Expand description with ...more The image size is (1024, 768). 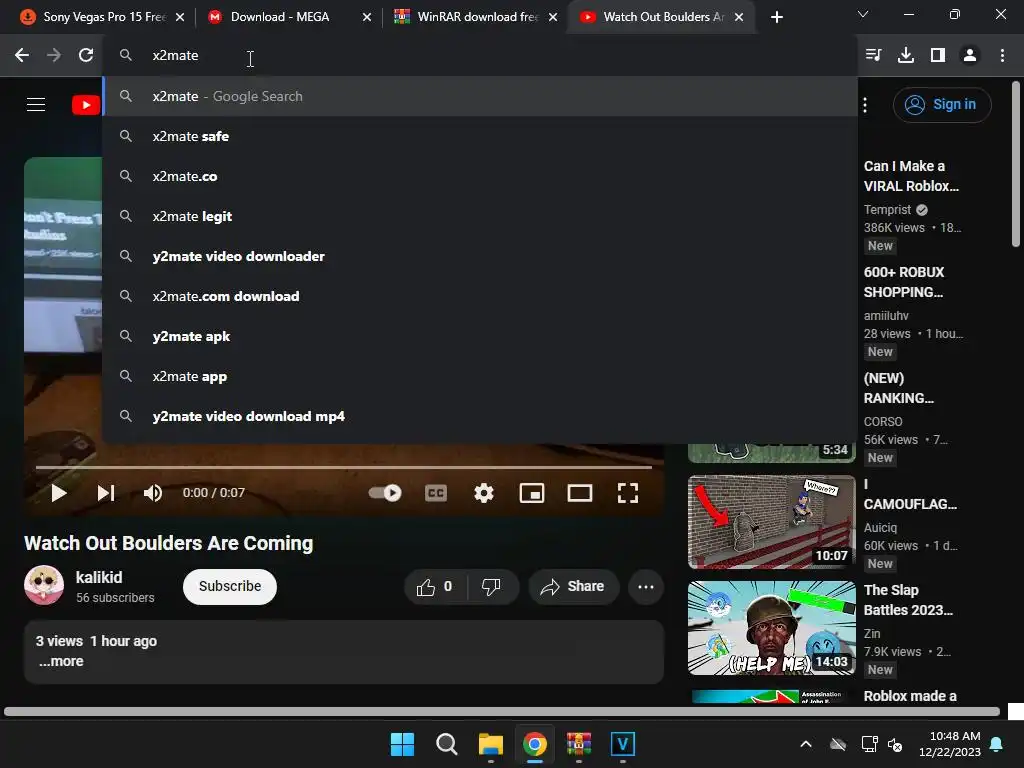(x=61, y=662)
